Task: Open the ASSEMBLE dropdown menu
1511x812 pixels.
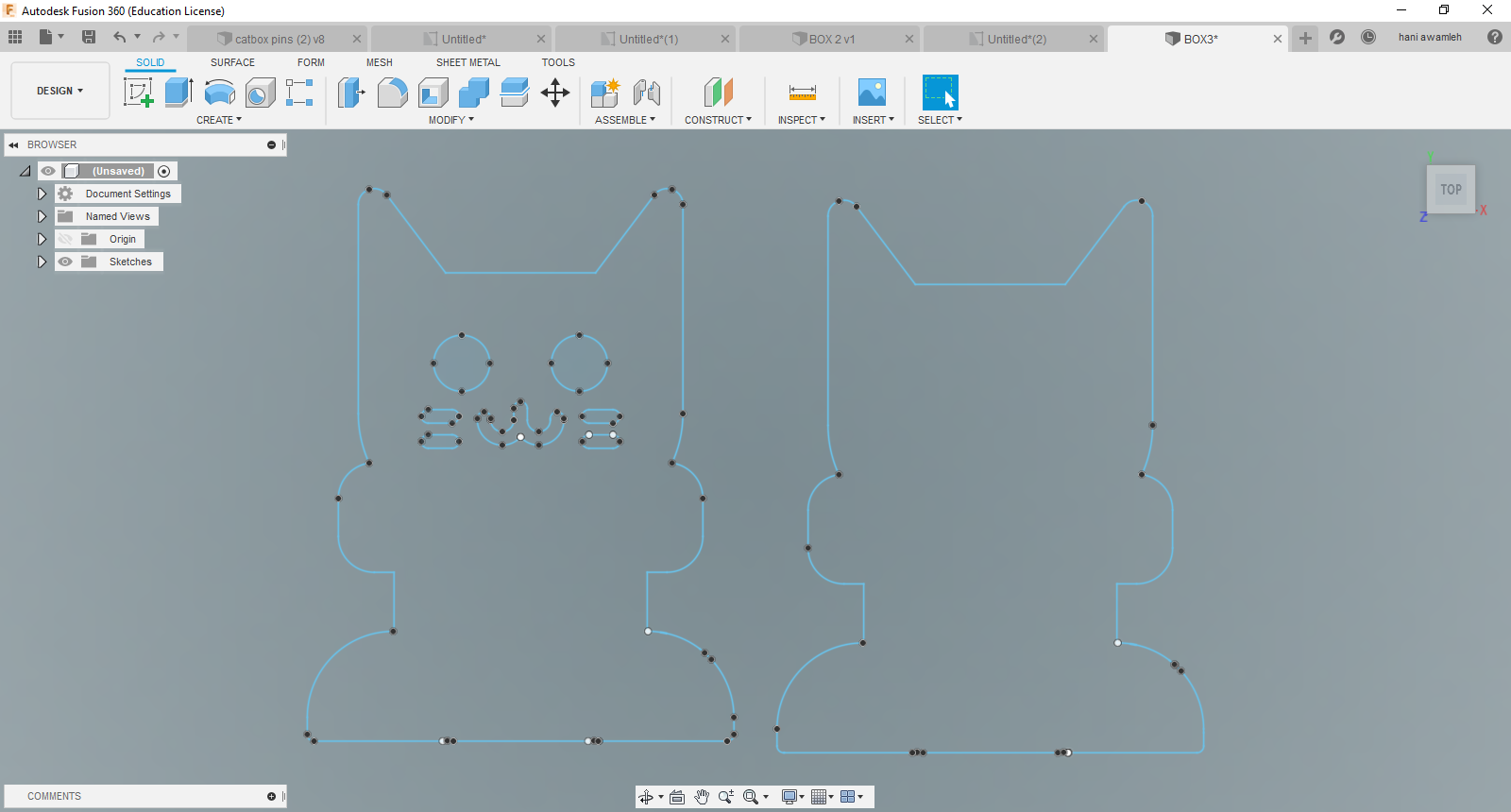Action: click(x=625, y=120)
